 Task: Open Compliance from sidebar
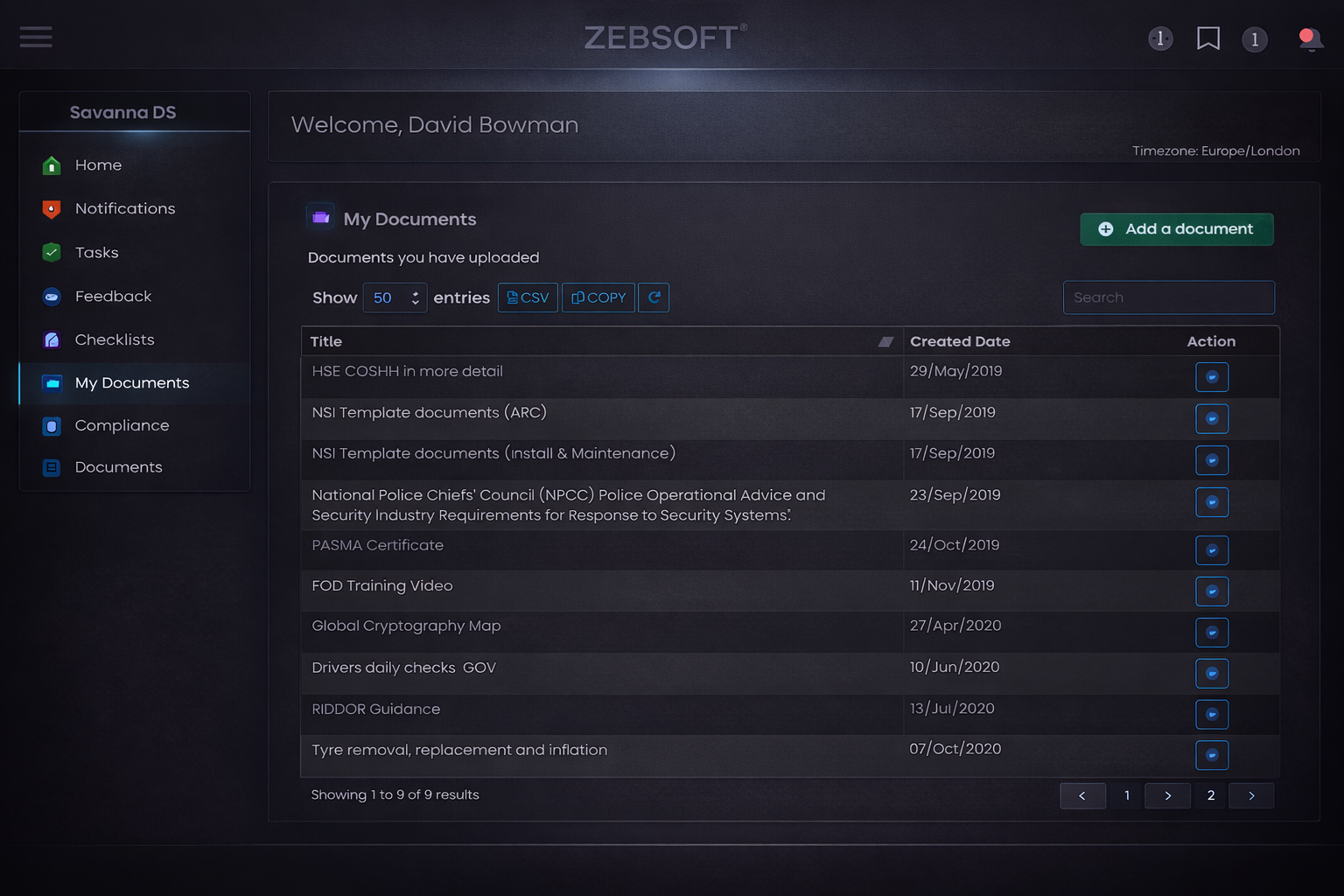122,425
